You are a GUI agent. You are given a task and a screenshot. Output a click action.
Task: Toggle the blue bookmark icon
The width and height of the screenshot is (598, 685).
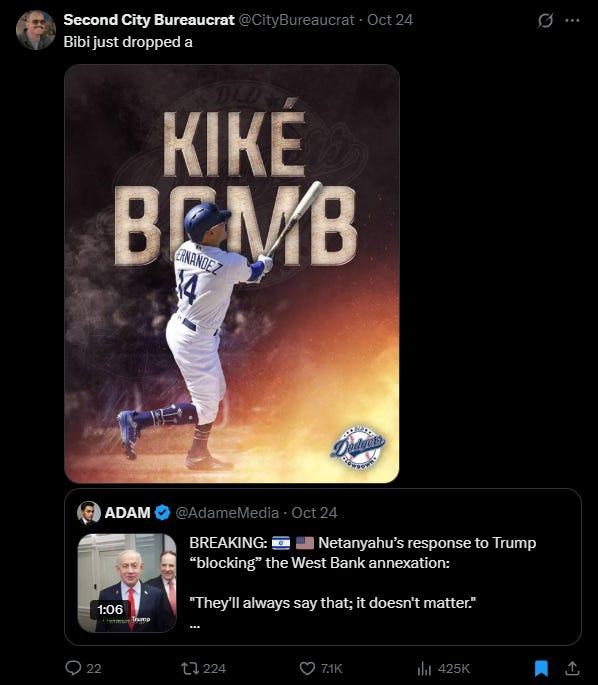[542, 668]
